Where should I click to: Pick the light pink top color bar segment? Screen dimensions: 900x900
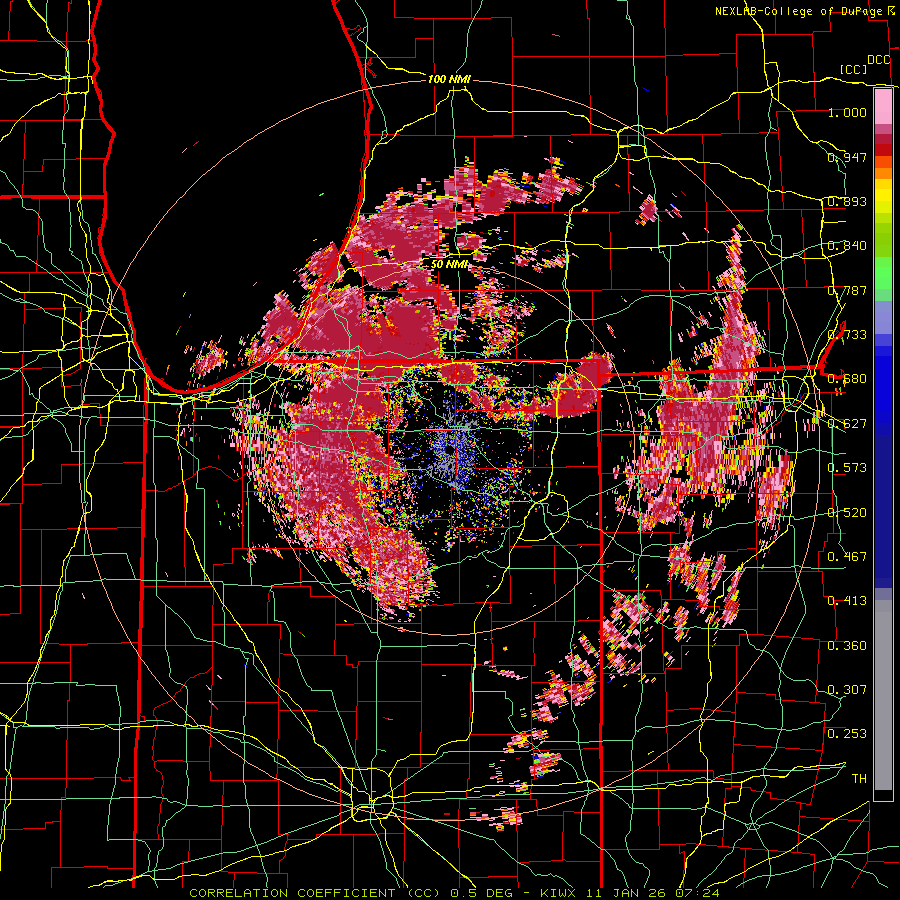pyautogui.click(x=883, y=106)
